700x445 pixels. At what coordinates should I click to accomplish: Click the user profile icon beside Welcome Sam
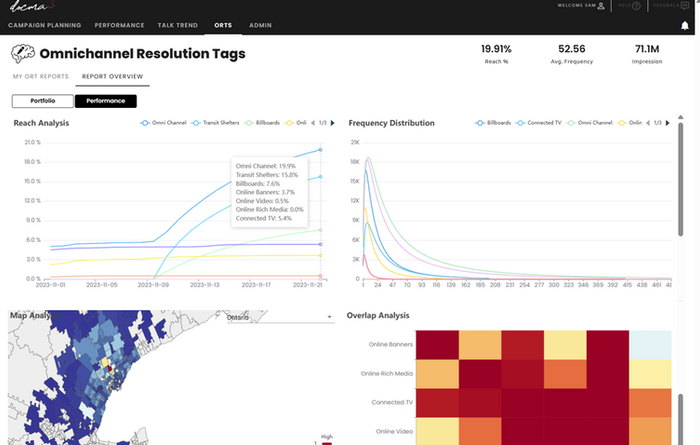[x=601, y=6]
